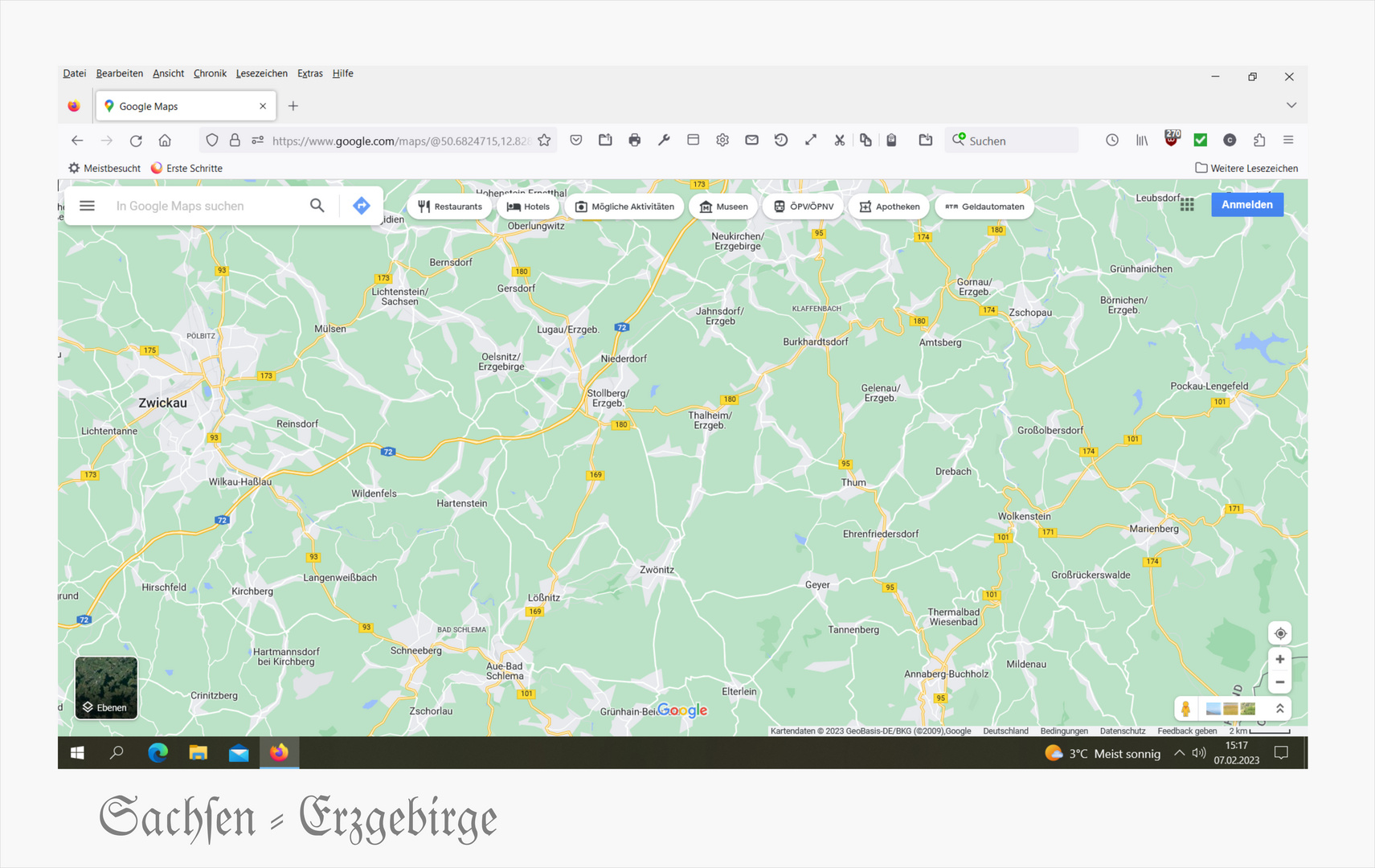Image resolution: width=1375 pixels, height=868 pixels.
Task: Open the Firefox home page
Action: (x=165, y=141)
